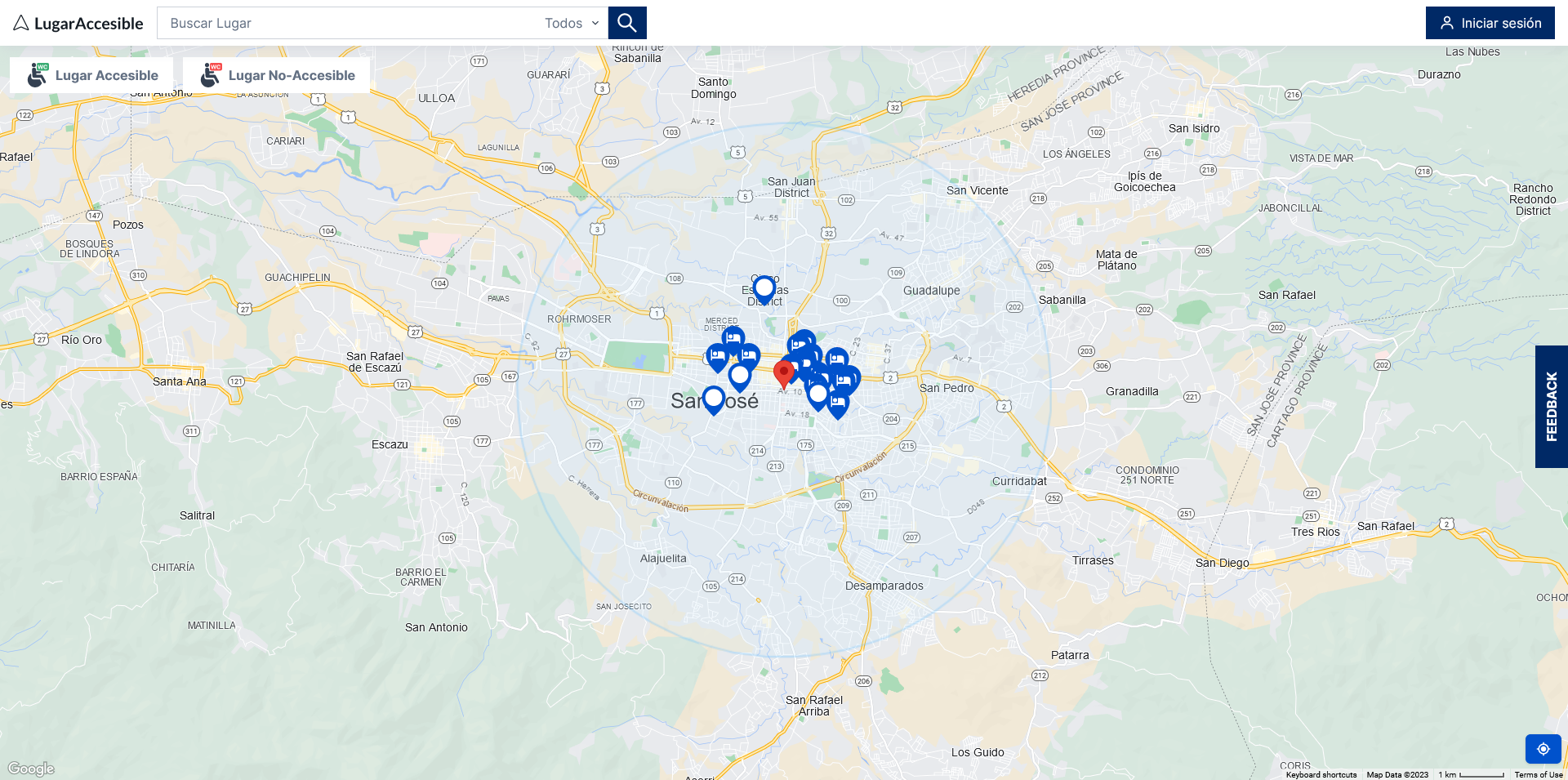The height and width of the screenshot is (780, 1568).
Task: Click the Guadalupe place label on map
Action: (932, 291)
